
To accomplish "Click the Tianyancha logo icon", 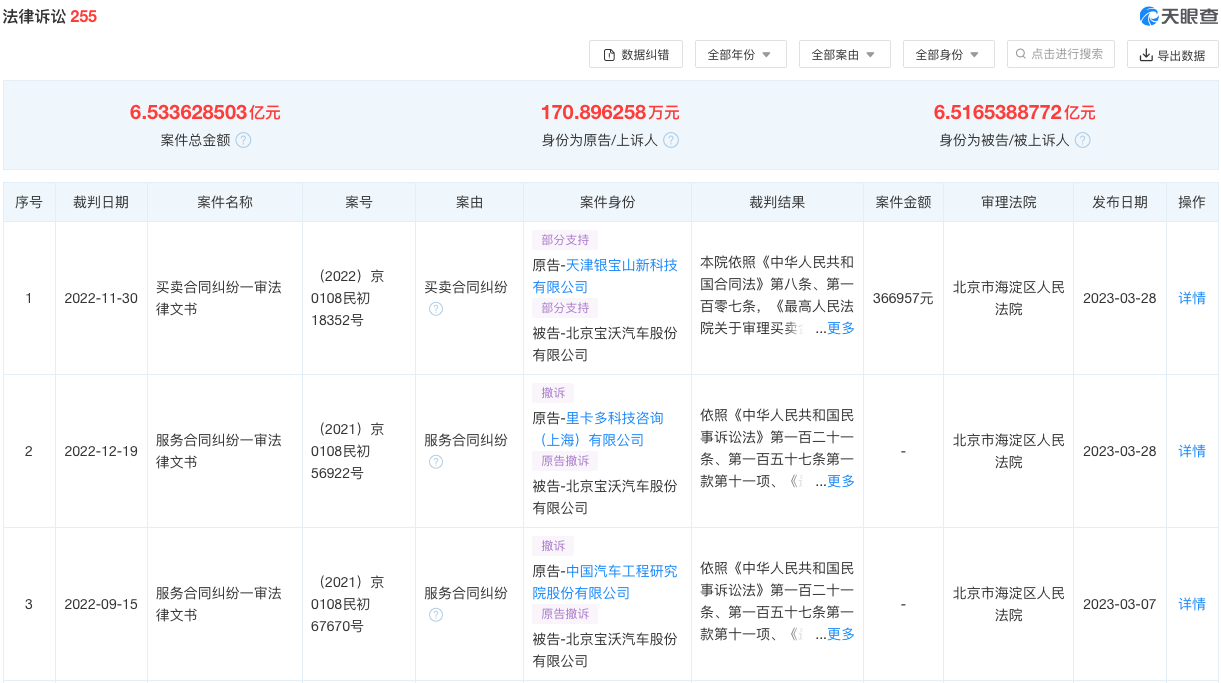I will (x=1149, y=16).
